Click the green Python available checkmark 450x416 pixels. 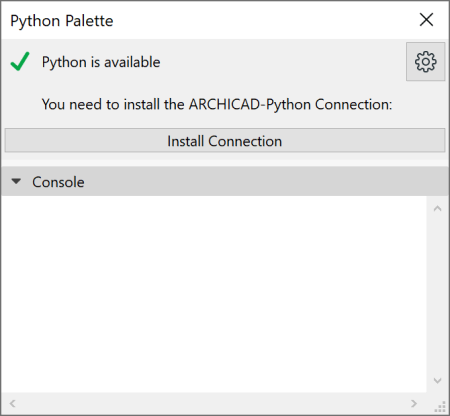tap(20, 62)
